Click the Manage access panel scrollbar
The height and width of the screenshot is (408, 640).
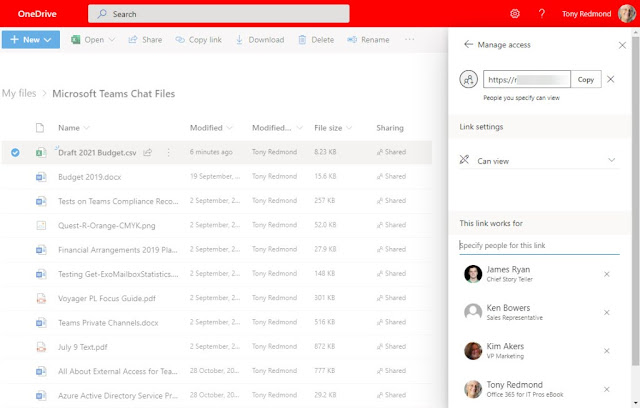636,200
